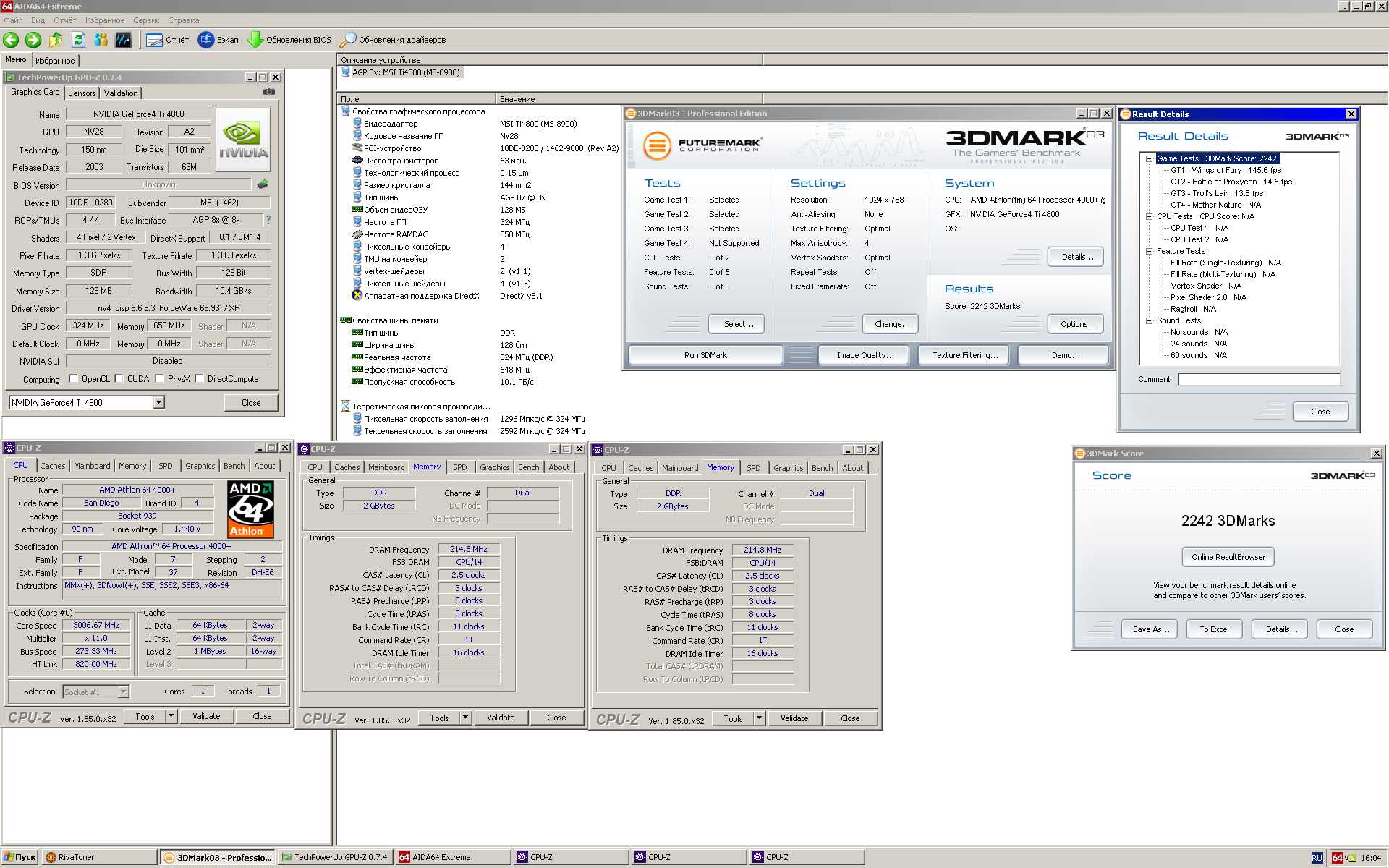
Task: Click the green back arrow in AIDA64 toolbar
Action: click(11, 40)
